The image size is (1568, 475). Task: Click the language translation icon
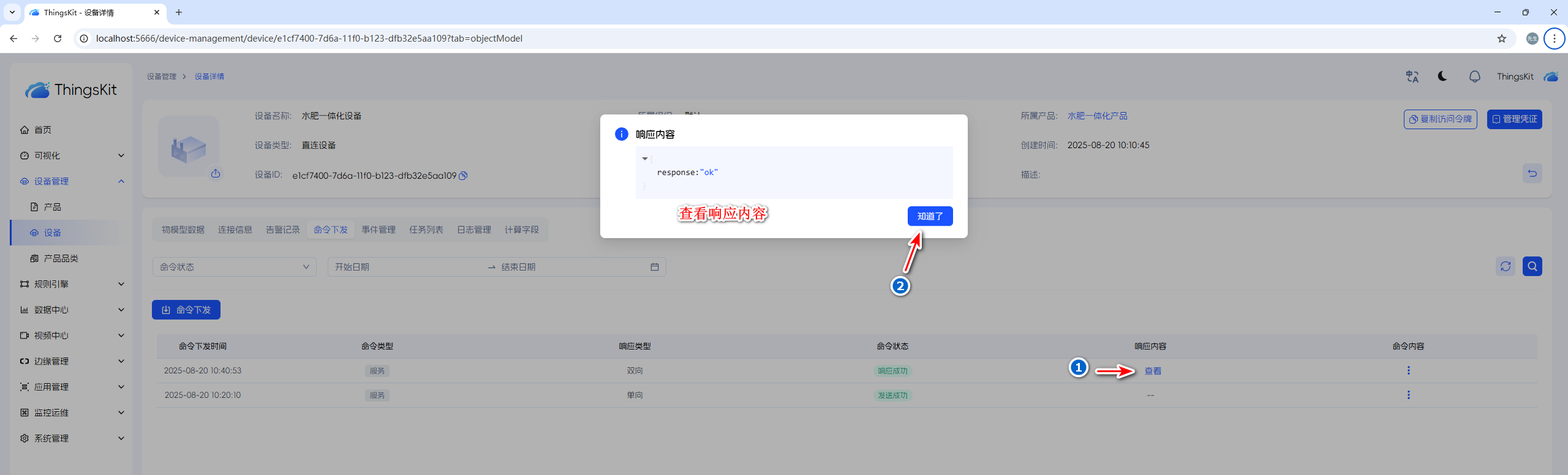[1412, 77]
